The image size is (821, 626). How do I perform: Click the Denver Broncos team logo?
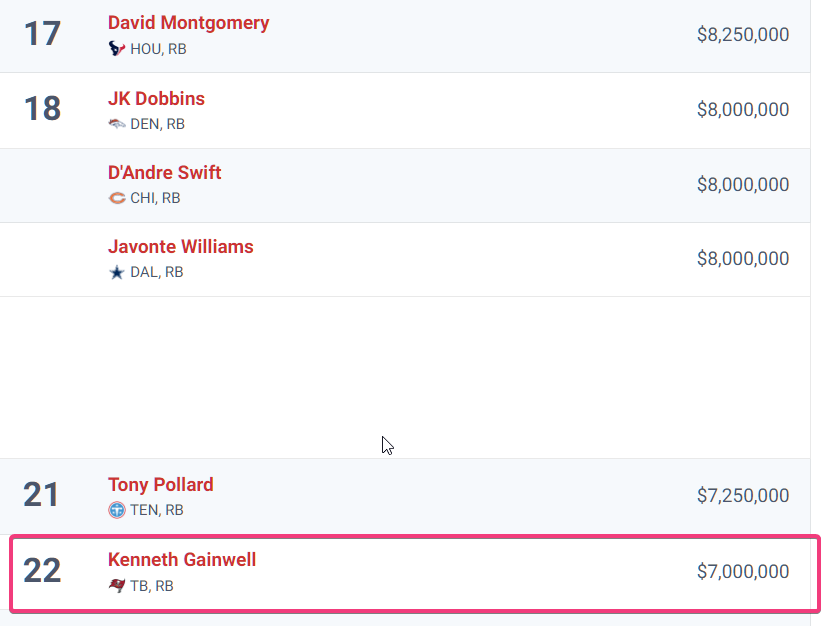pos(117,124)
